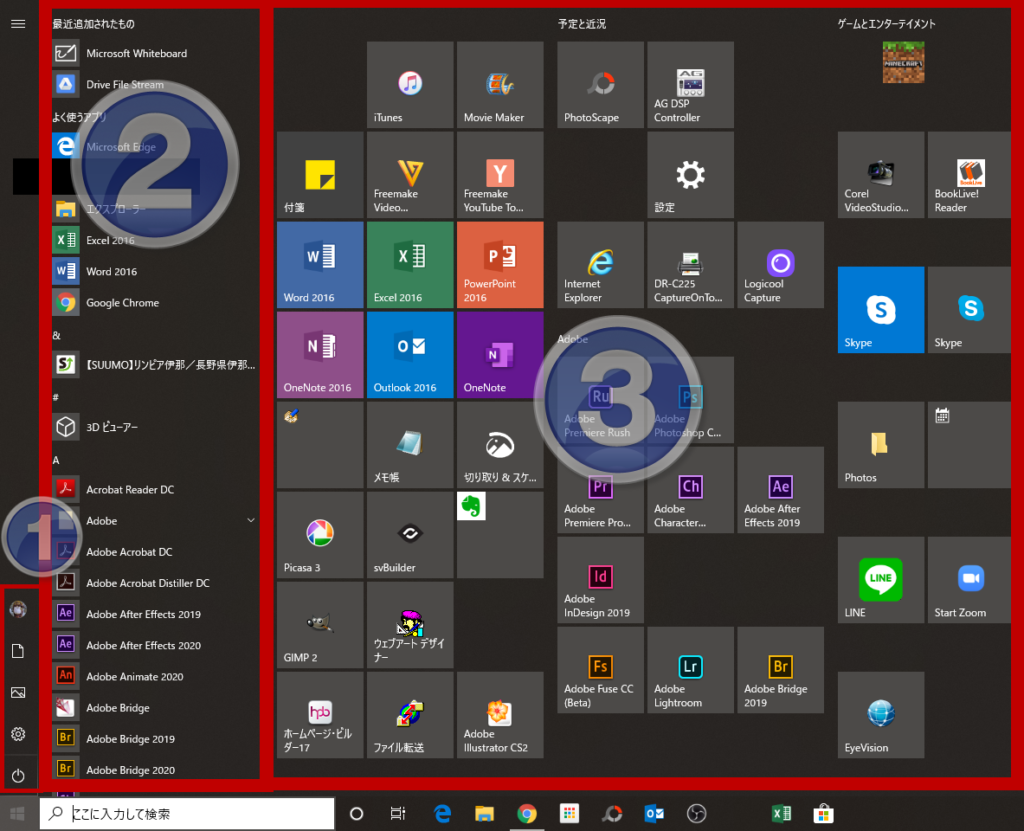This screenshot has width=1024, height=831.
Task: Open Word 2016 tile
Action: click(x=320, y=265)
